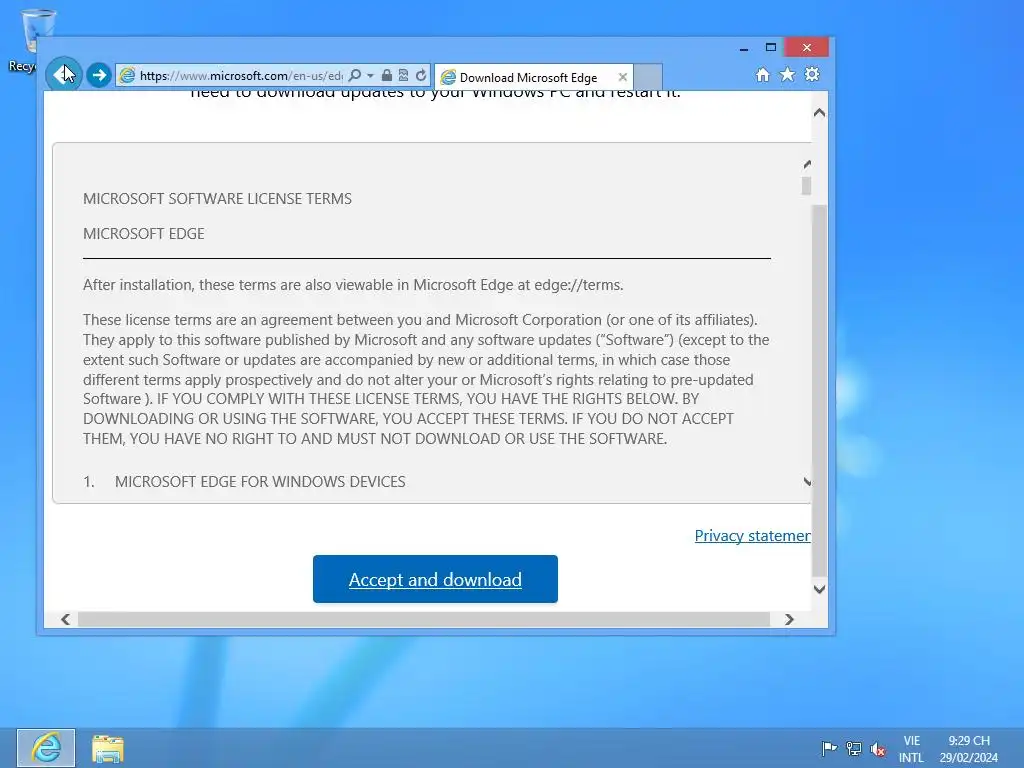Open the address bar autocomplete dropdown arrow

(x=370, y=76)
